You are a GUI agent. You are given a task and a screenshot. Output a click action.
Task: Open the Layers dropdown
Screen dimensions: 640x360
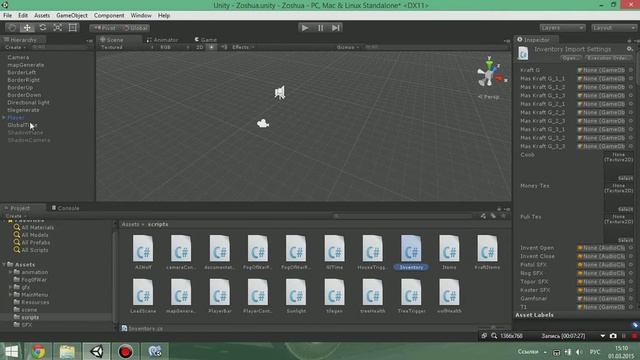point(562,28)
